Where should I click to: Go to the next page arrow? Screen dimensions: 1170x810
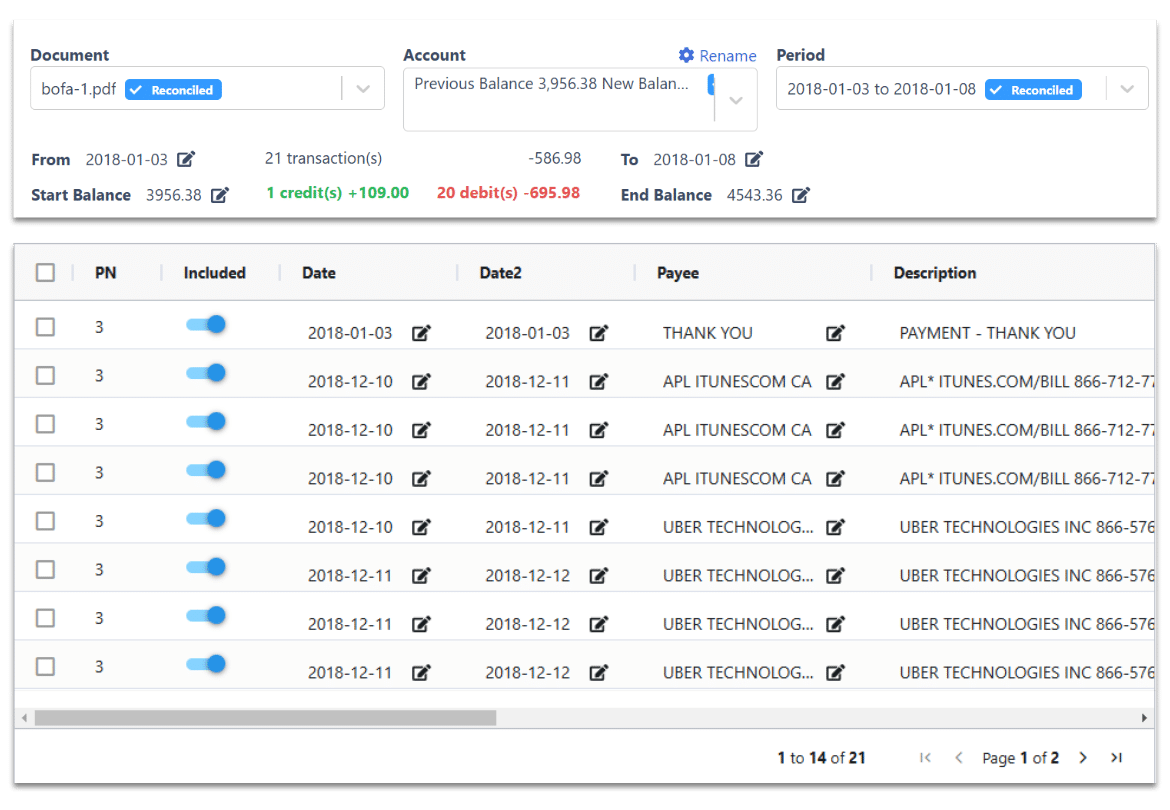[x=1083, y=758]
